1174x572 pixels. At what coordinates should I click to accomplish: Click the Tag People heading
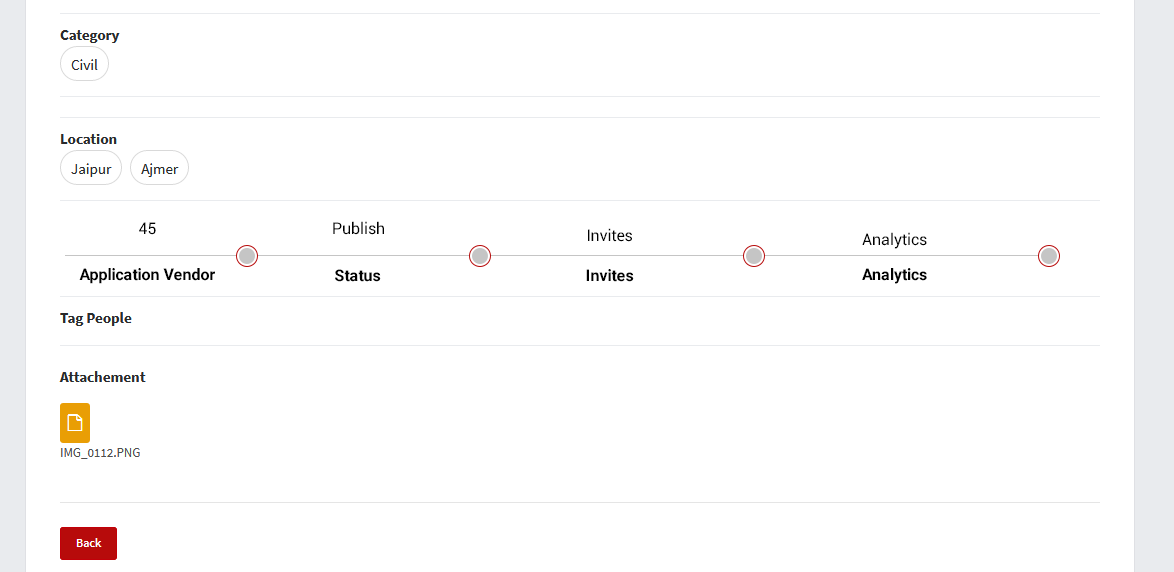tap(96, 319)
